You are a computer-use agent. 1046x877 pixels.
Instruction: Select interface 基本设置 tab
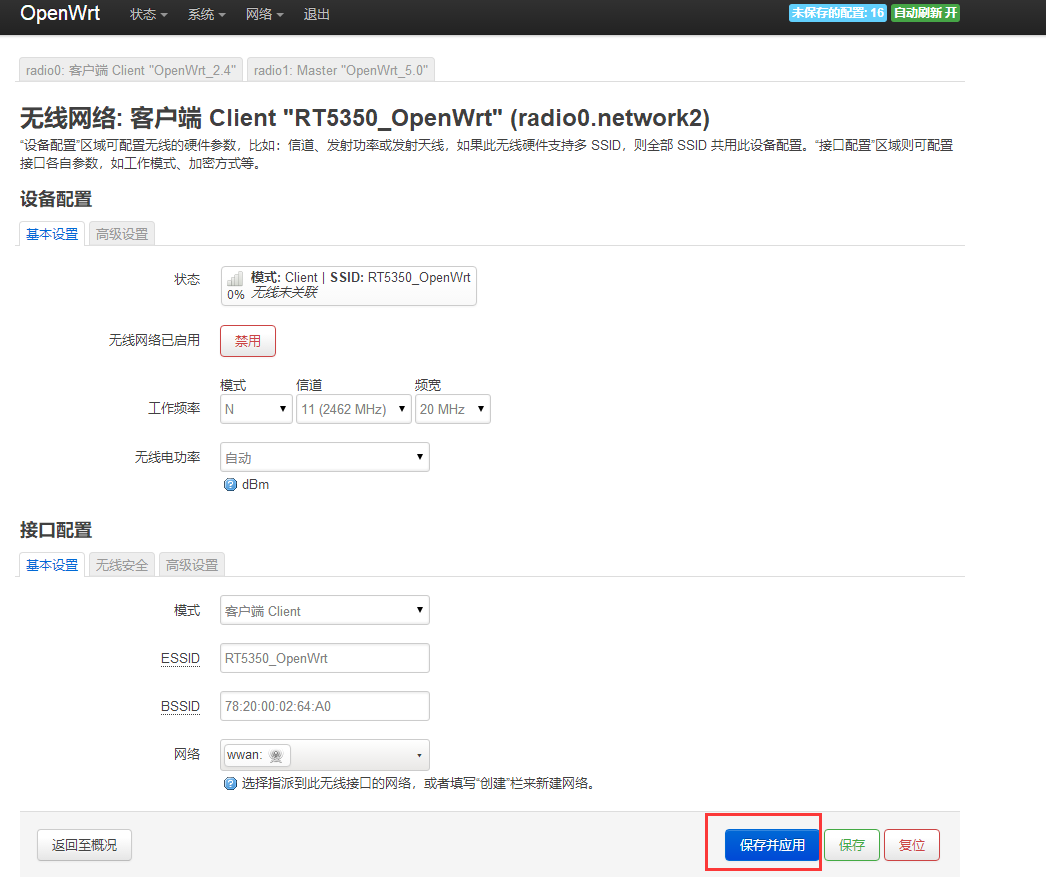52,565
